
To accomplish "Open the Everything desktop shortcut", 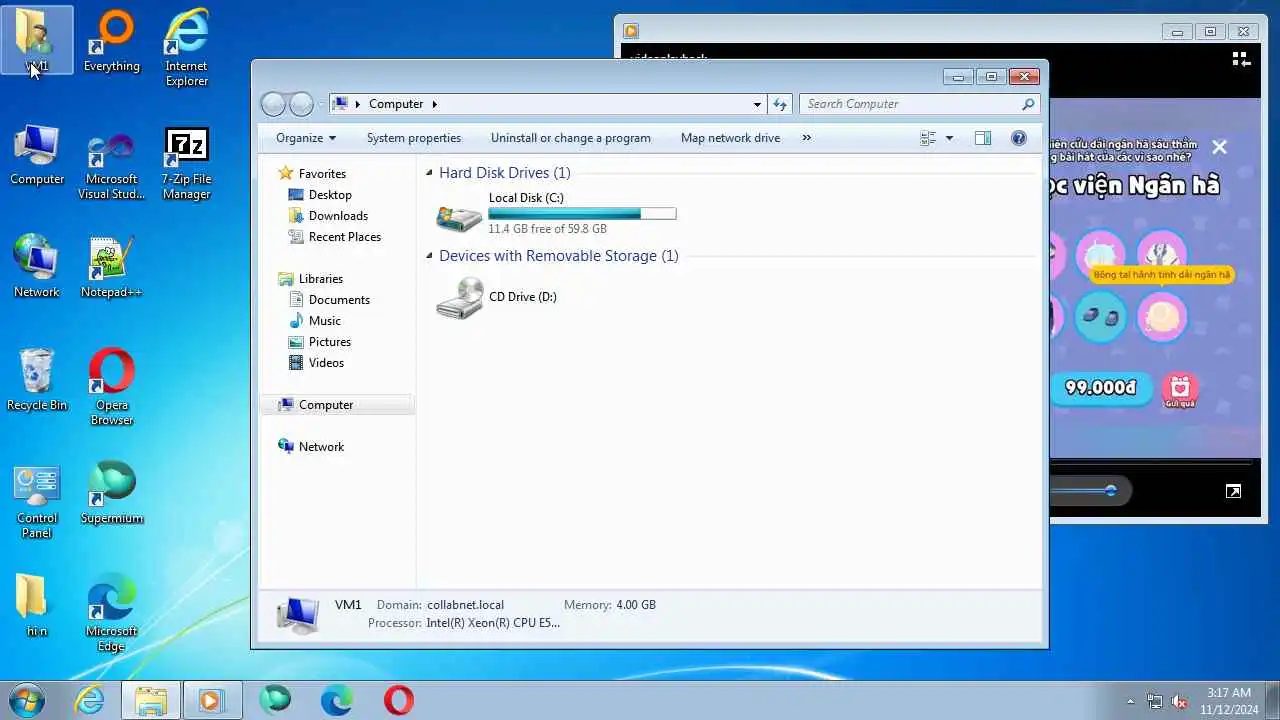I will 112,40.
